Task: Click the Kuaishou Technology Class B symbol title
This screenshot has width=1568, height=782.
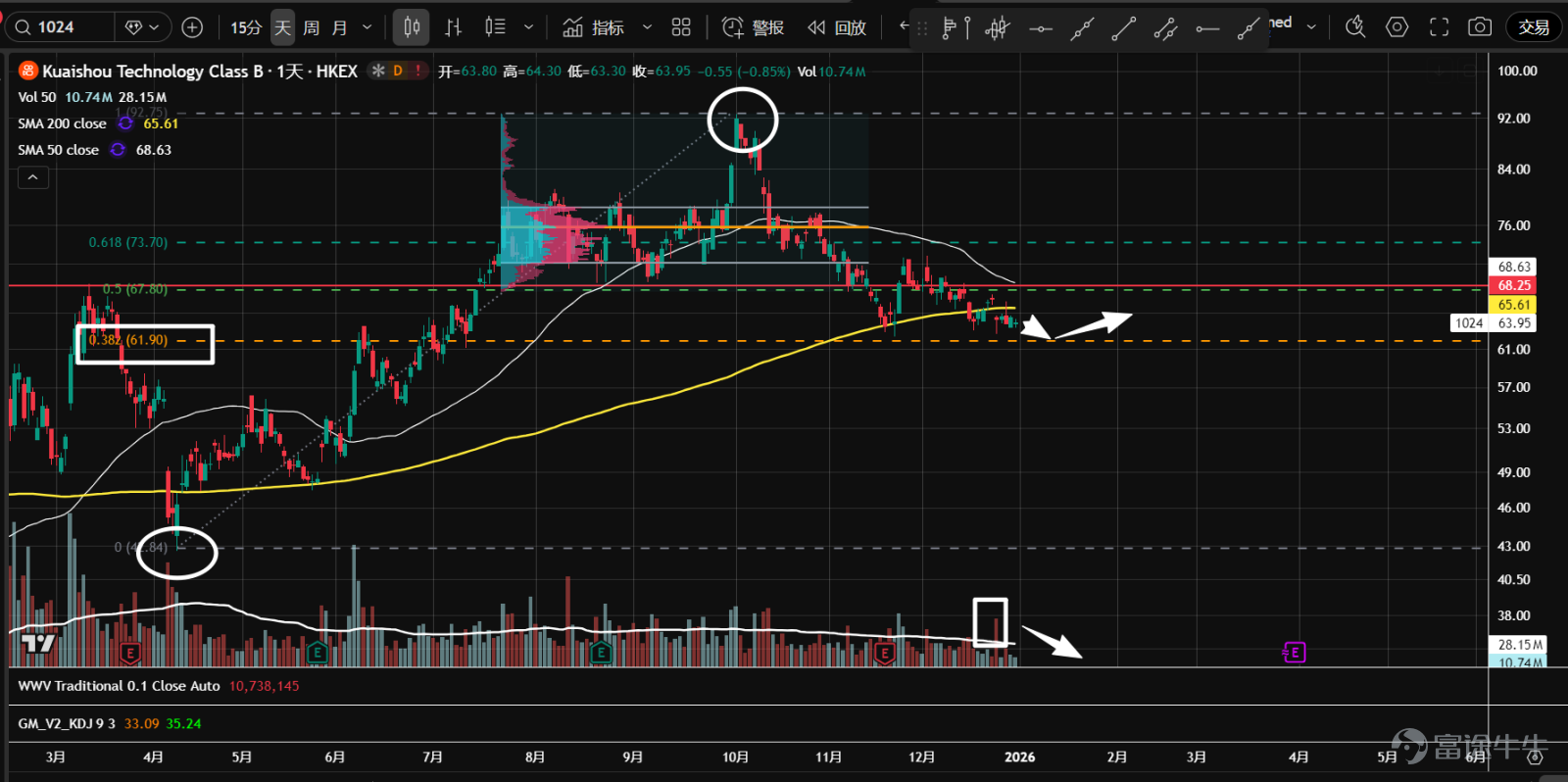Action: click(200, 71)
